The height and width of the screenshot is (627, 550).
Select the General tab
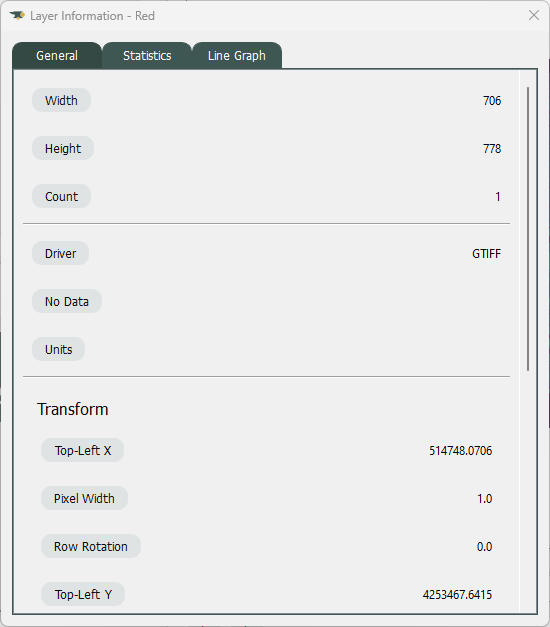tap(57, 56)
